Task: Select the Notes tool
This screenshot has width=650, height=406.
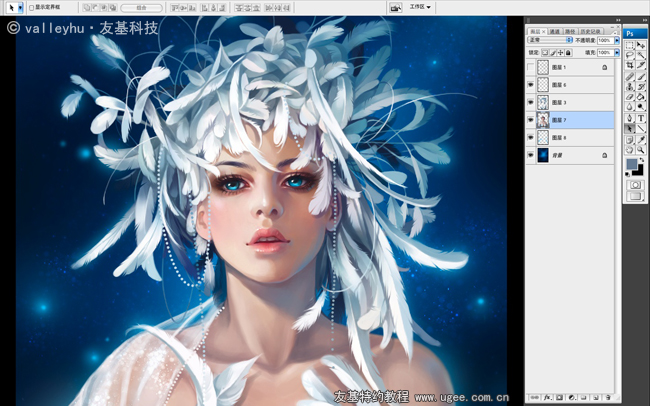Action: (630, 140)
